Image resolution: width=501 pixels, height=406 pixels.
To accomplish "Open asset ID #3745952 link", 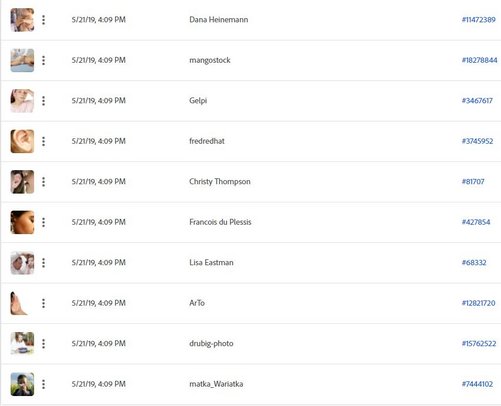I will point(477,141).
